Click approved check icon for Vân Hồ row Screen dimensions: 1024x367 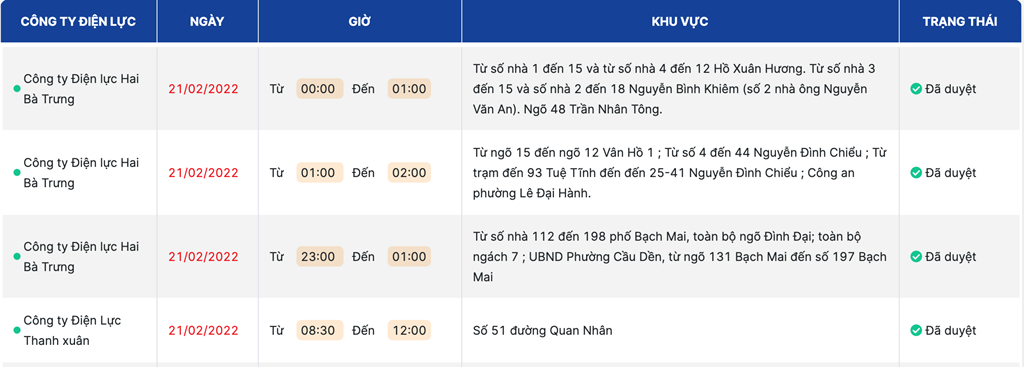pyautogui.click(x=916, y=173)
